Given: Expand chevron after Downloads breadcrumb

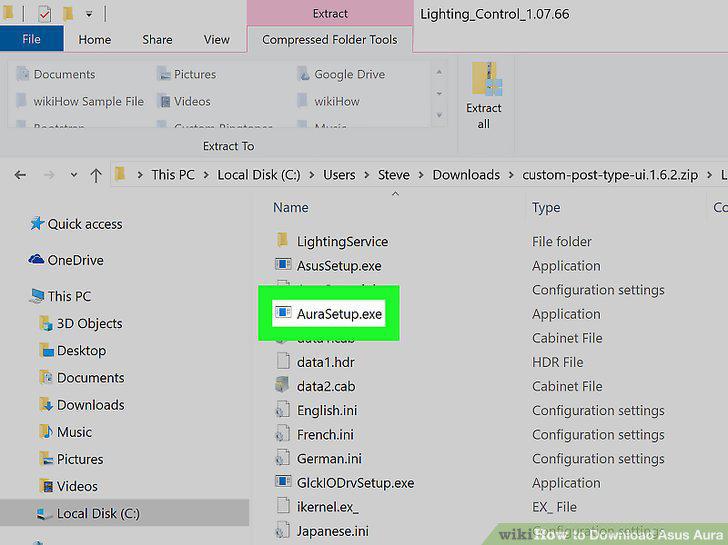Looking at the screenshot, I should coord(511,175).
